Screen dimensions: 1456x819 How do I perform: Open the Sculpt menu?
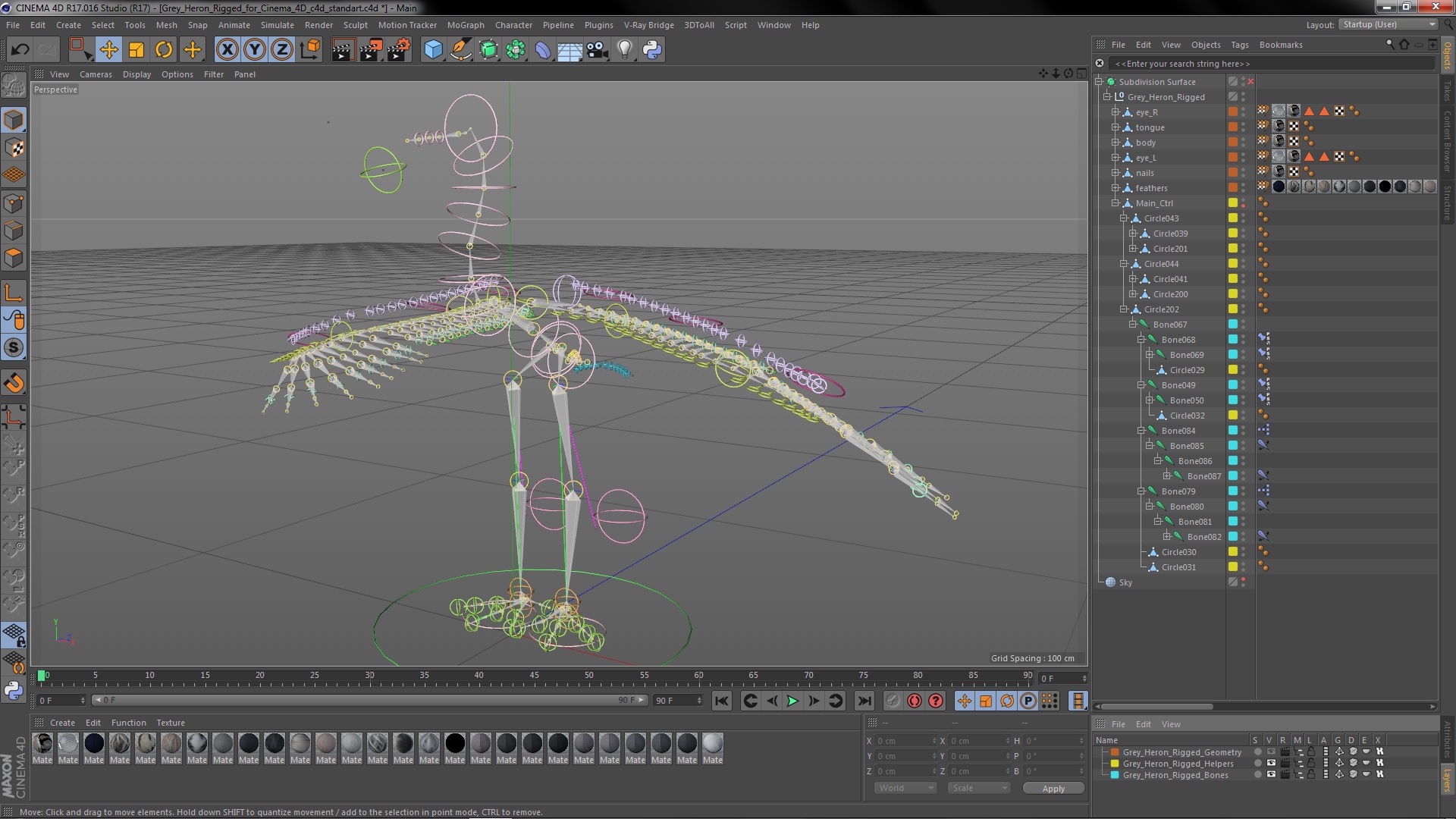(x=355, y=25)
